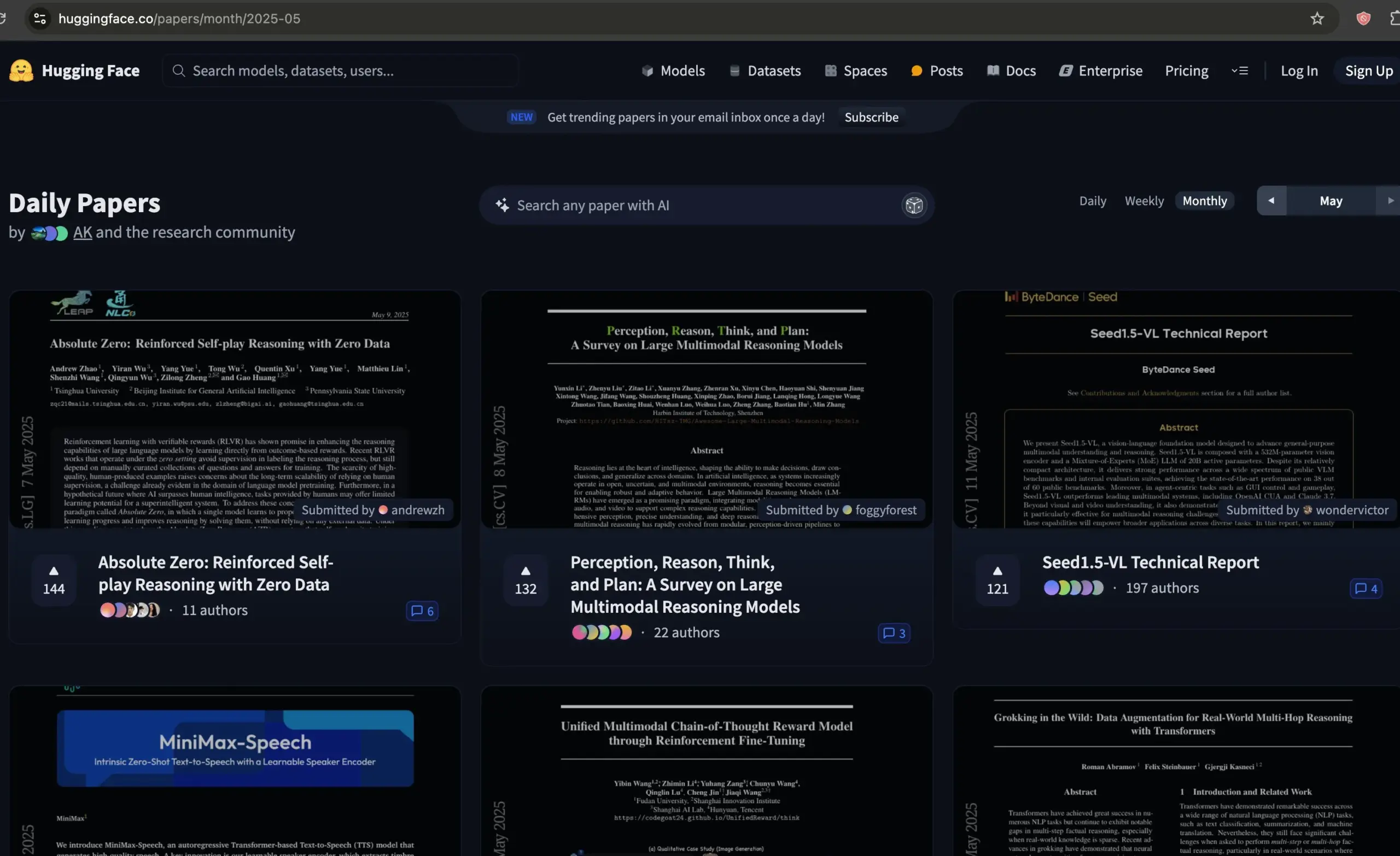Go to Spaces

coord(856,71)
